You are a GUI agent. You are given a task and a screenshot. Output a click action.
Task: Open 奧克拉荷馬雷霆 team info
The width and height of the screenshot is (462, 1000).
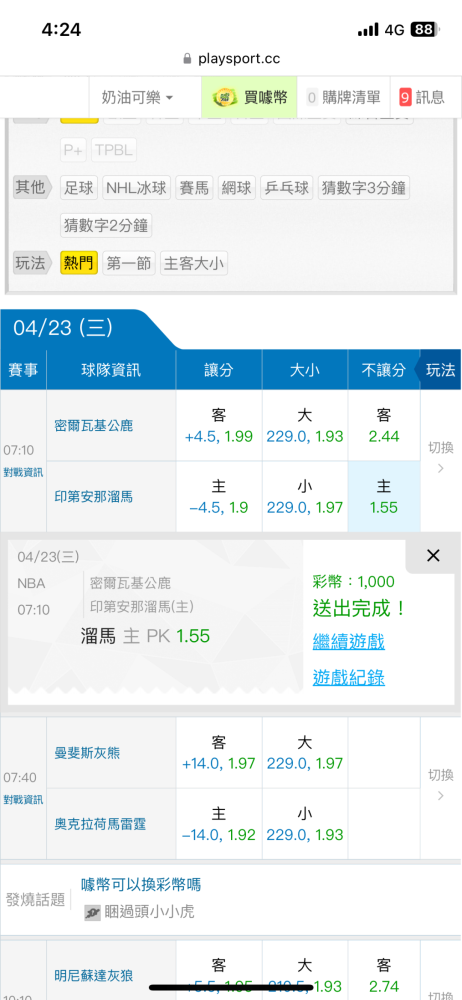click(100, 825)
